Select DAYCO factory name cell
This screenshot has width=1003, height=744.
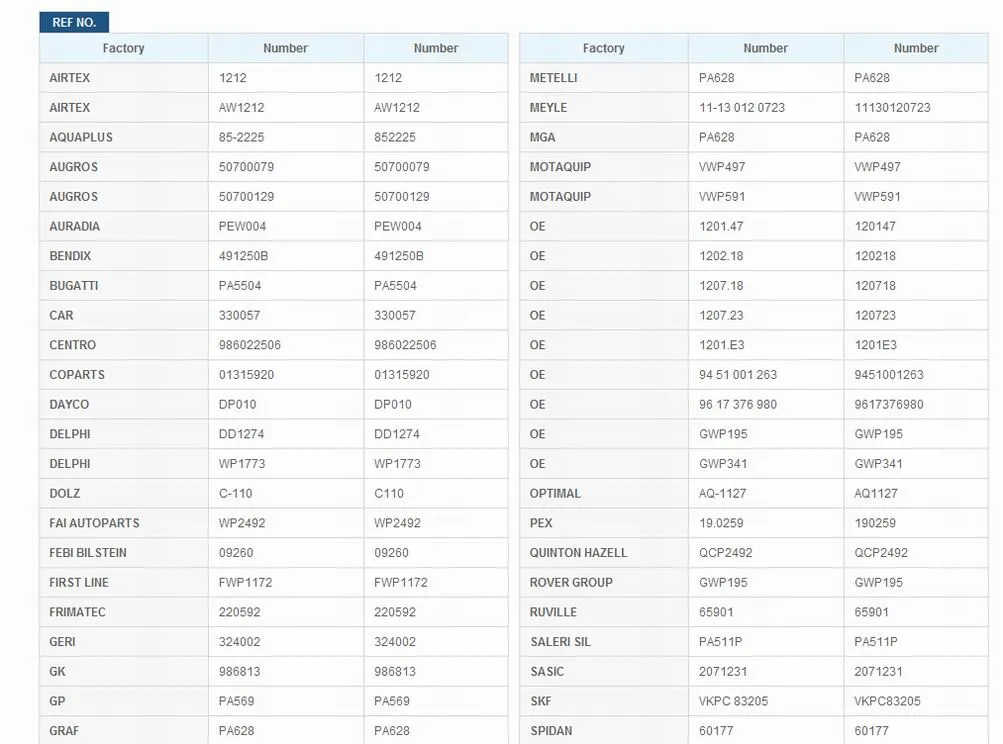coord(69,404)
